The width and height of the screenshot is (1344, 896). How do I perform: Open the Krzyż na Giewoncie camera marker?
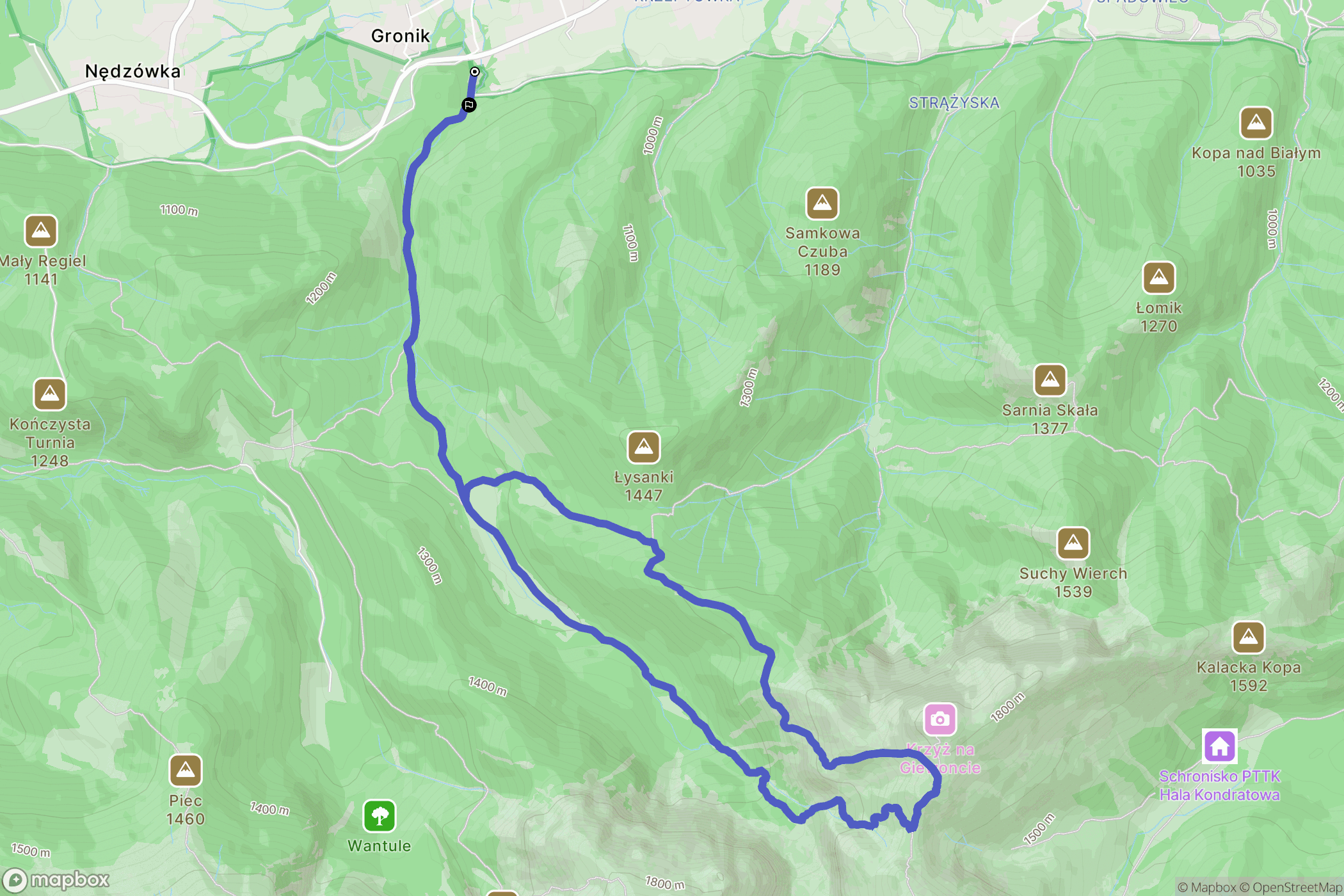click(940, 719)
